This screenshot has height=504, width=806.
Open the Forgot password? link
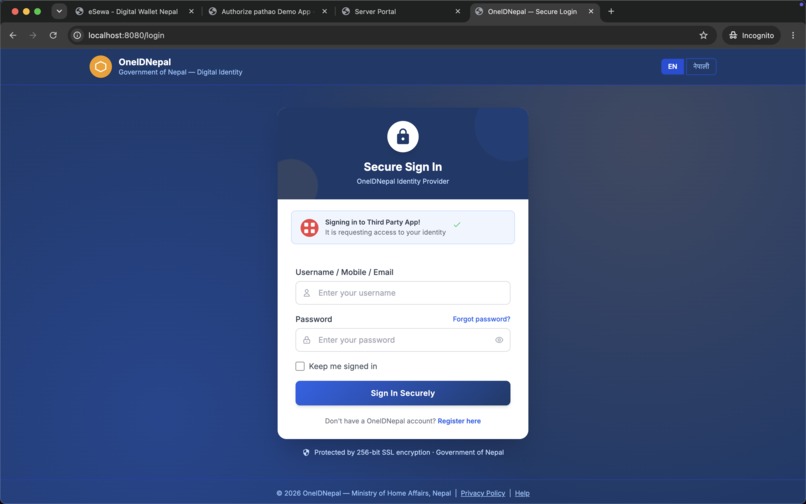481,319
